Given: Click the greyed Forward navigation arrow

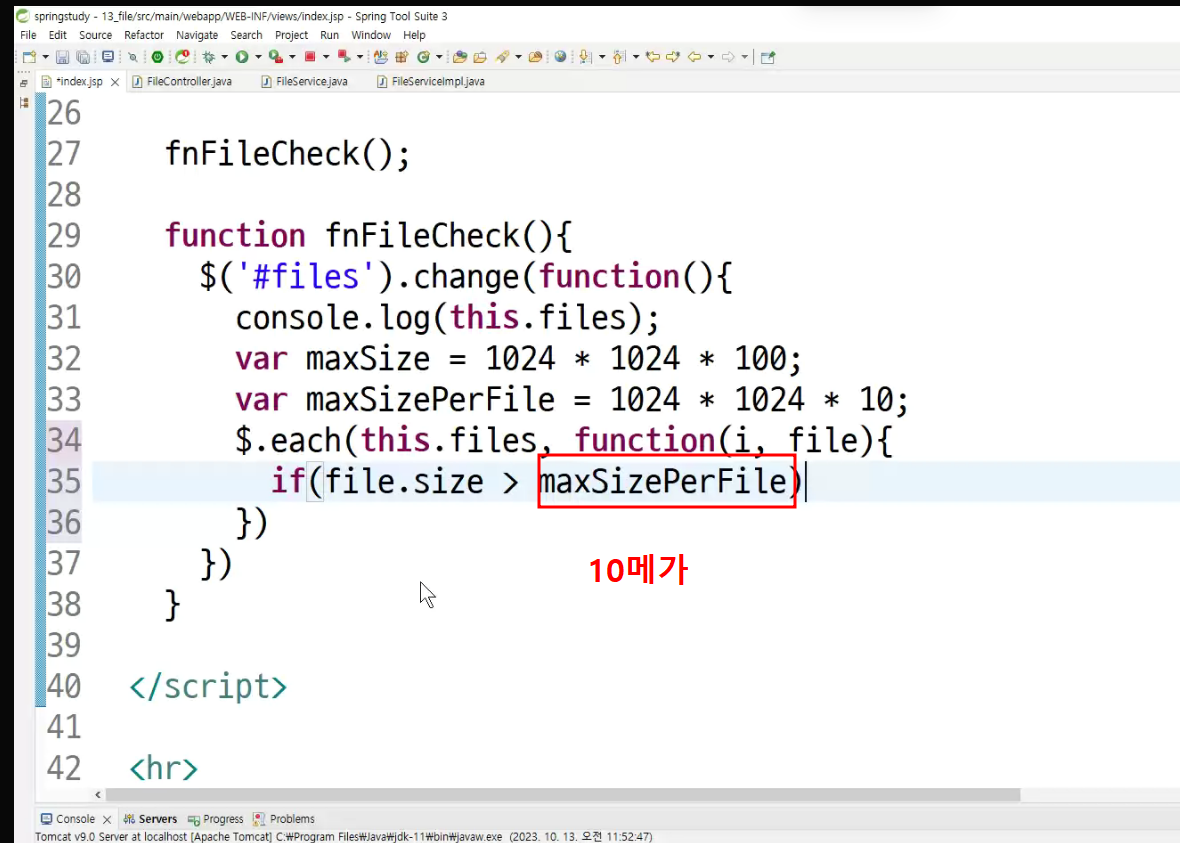Looking at the screenshot, I should pos(728,56).
